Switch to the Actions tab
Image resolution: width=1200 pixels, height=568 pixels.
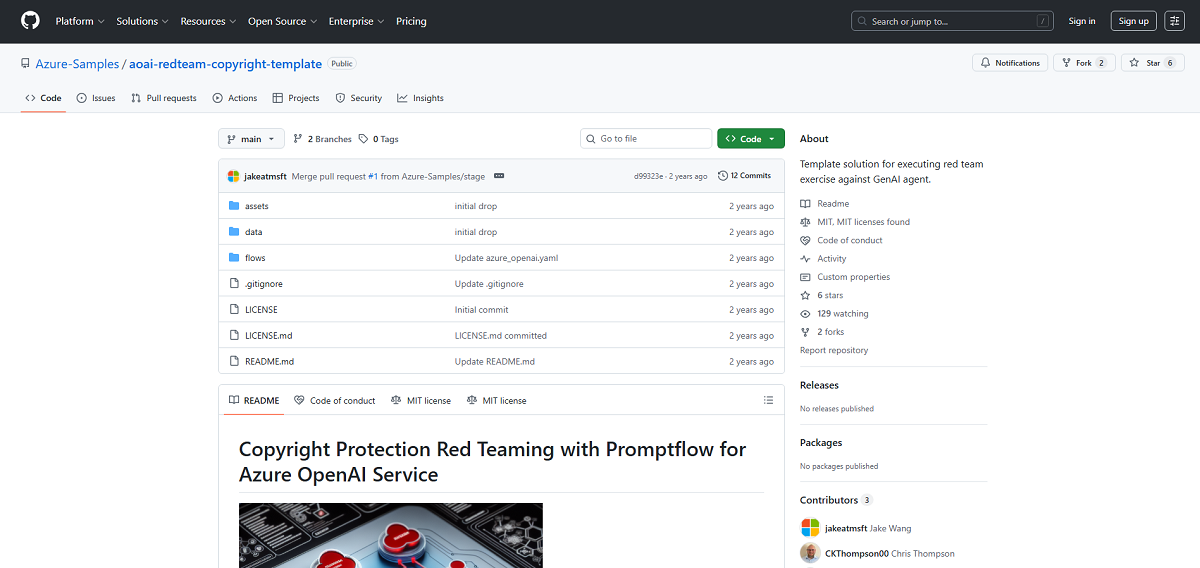click(x=235, y=98)
